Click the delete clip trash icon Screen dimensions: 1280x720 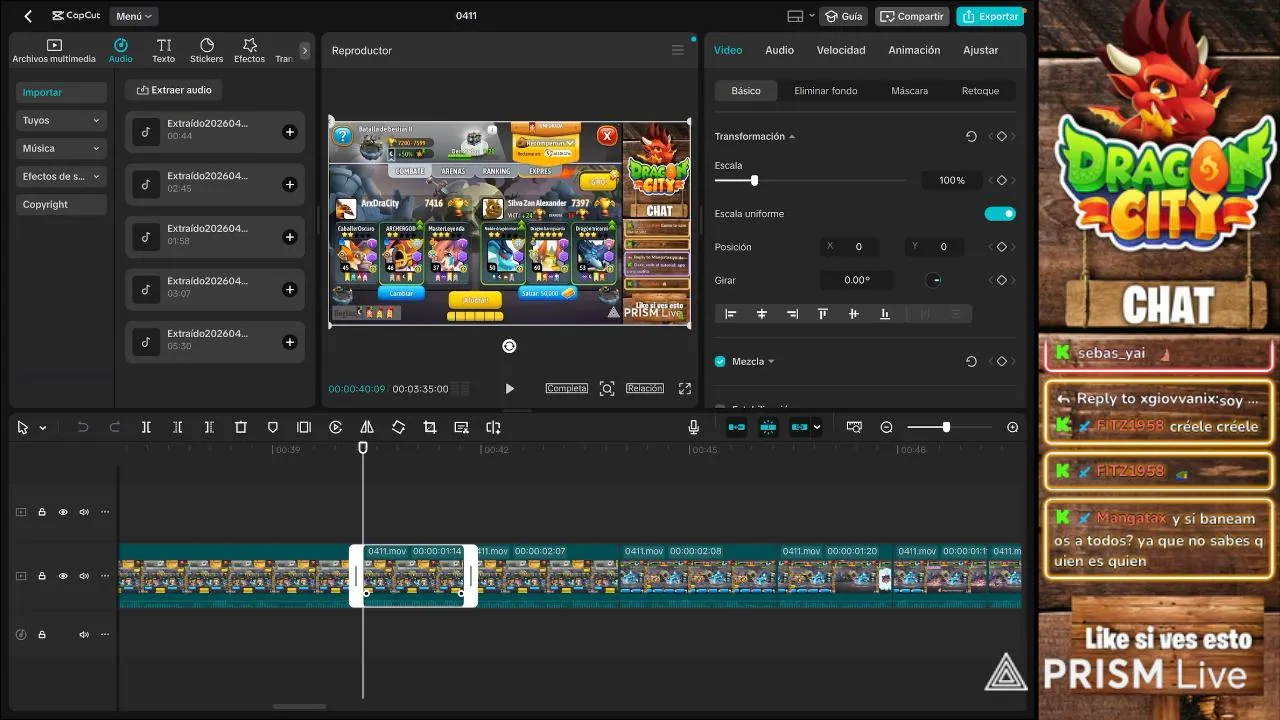240,427
